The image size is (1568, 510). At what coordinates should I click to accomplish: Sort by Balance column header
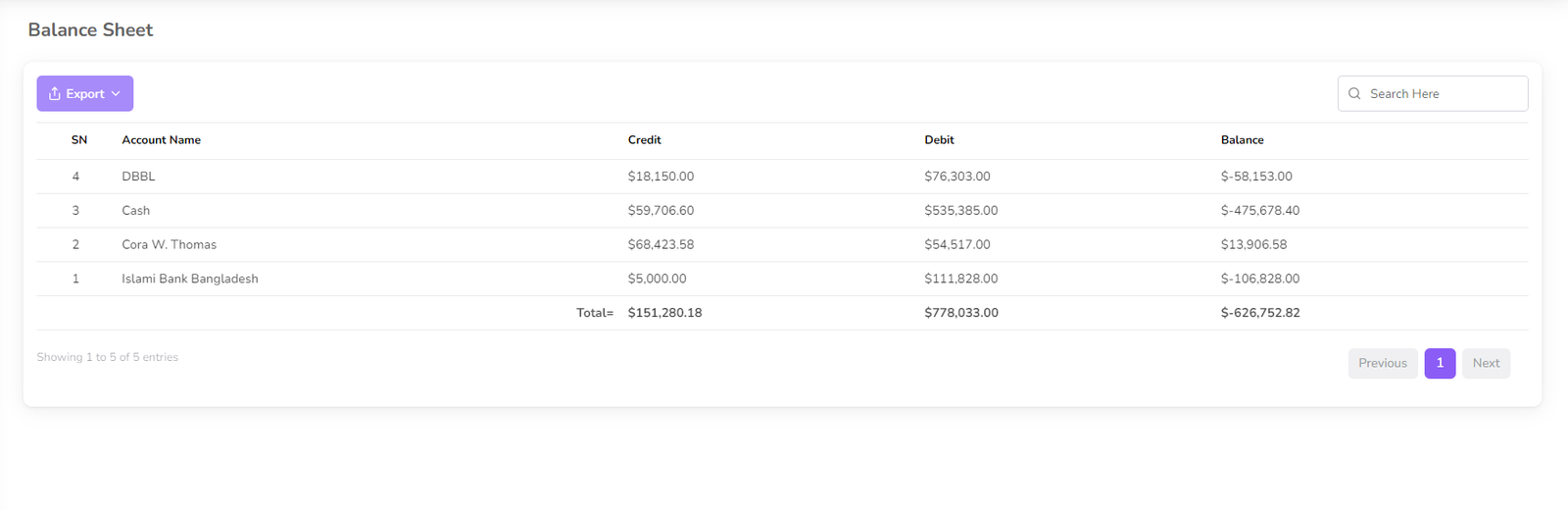(x=1242, y=140)
